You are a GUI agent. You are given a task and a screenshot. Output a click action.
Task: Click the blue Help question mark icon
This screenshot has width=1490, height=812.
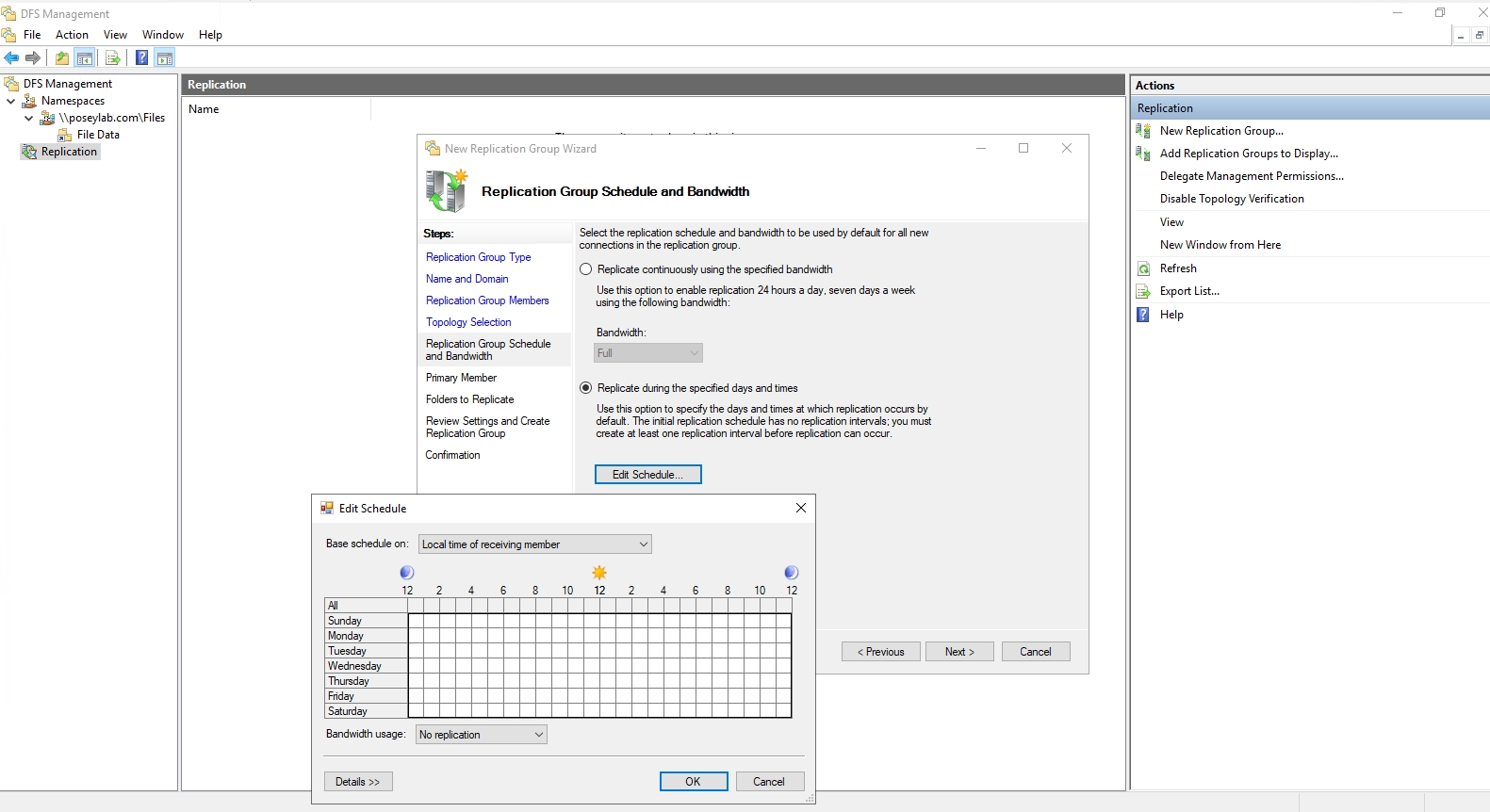141,58
